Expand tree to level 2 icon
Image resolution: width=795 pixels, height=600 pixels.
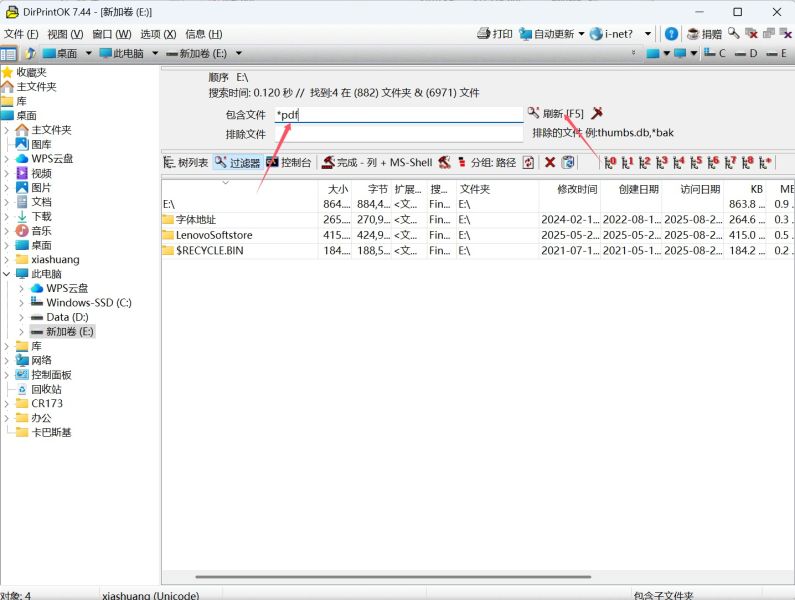[644, 162]
